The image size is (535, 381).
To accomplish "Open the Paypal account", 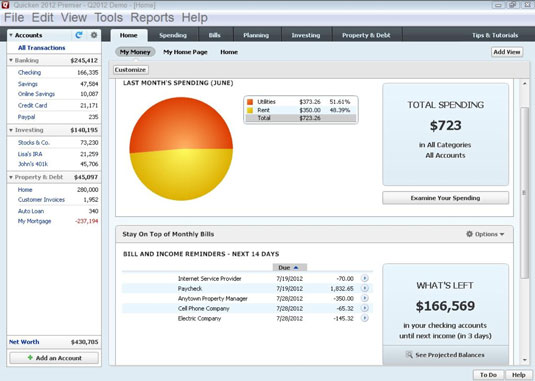I will click(26, 117).
